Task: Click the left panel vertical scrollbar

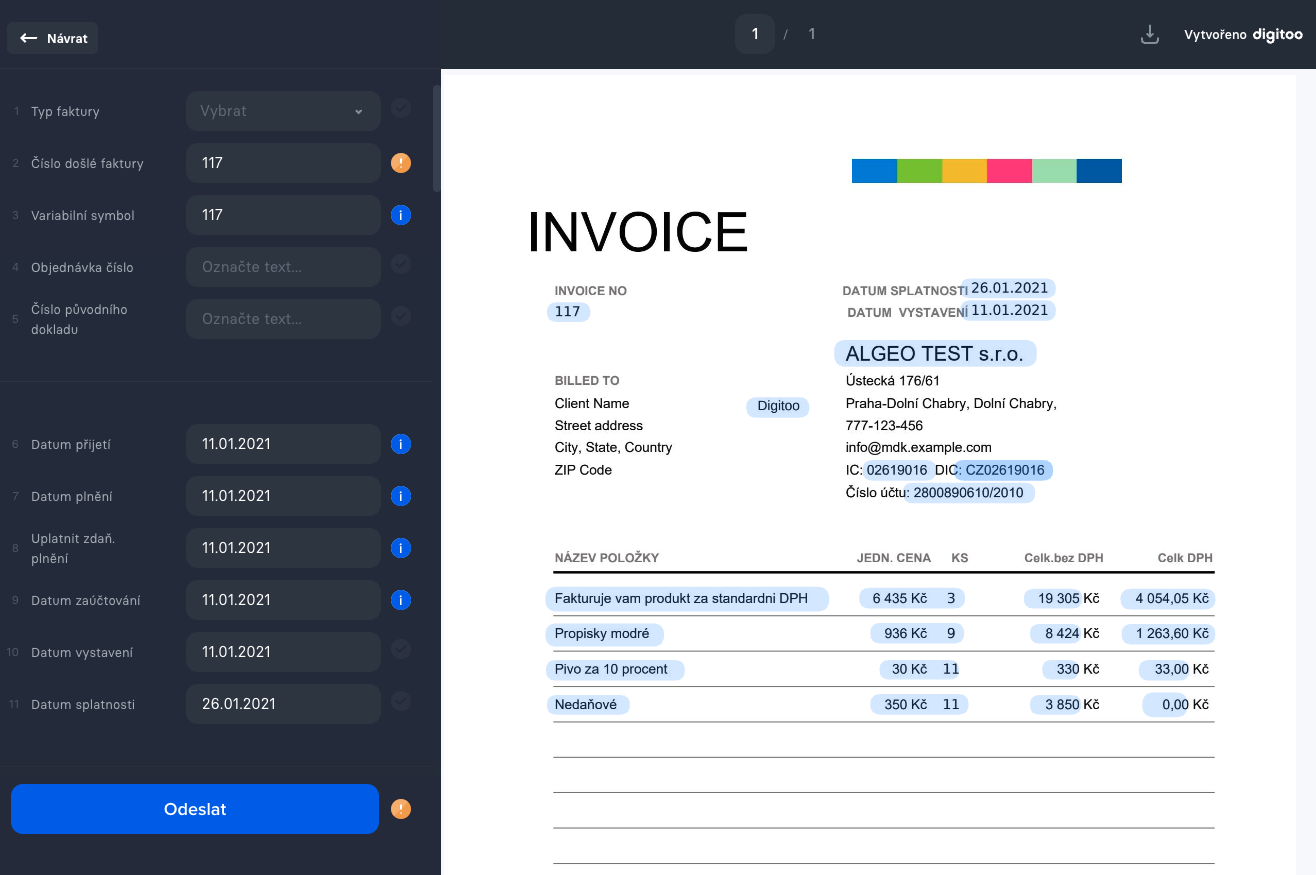Action: pyautogui.click(x=436, y=138)
